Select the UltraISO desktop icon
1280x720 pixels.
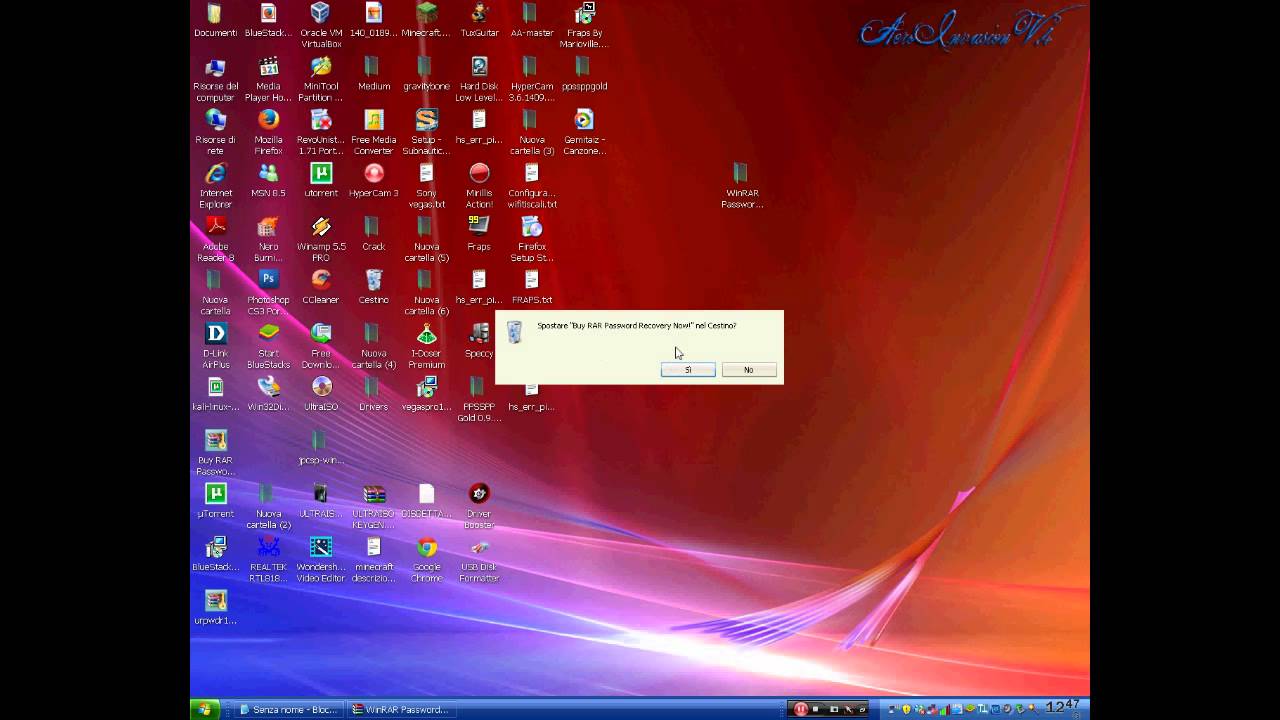pyautogui.click(x=321, y=394)
